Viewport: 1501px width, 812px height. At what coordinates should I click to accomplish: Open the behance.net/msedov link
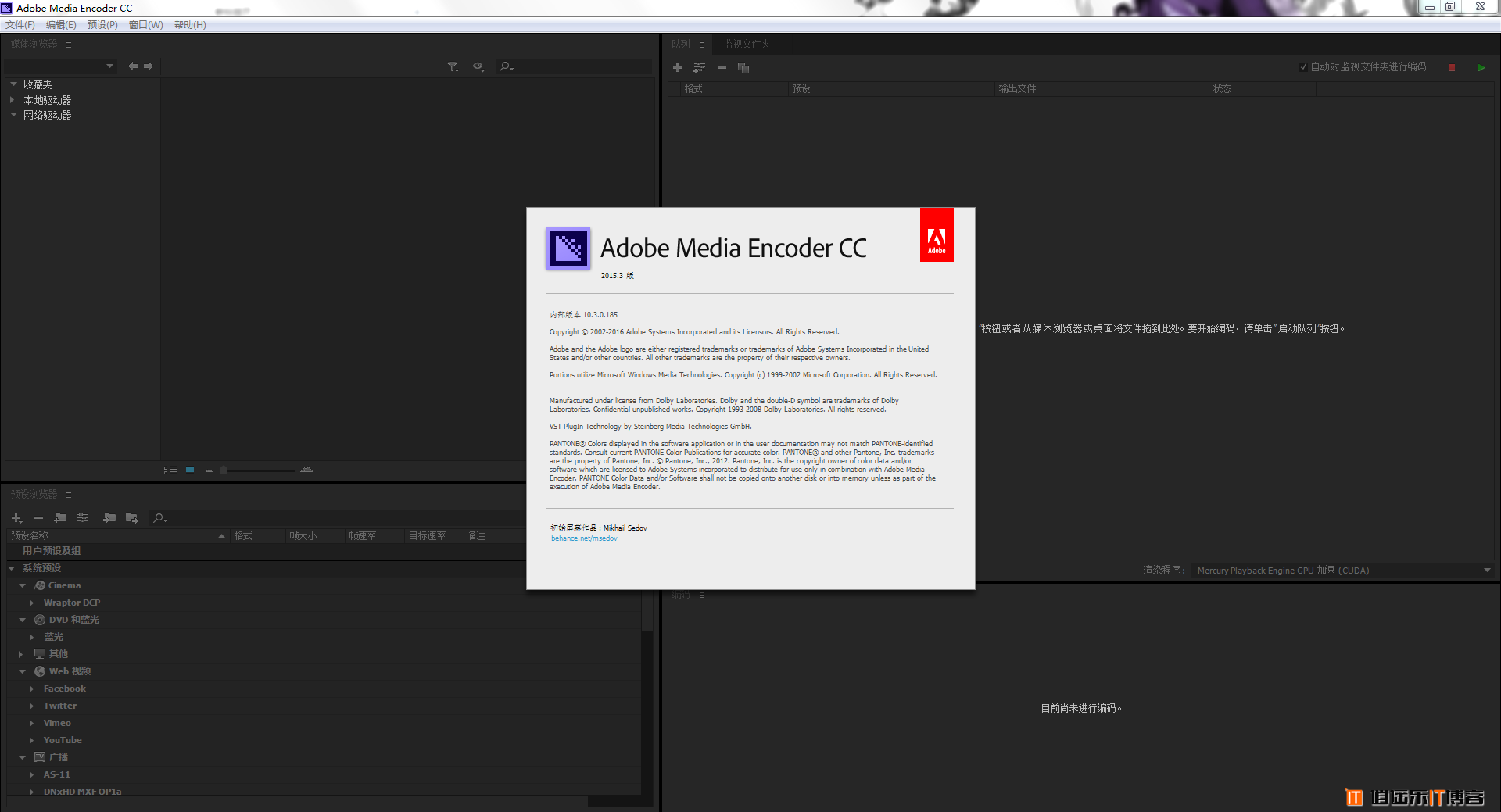pos(584,538)
